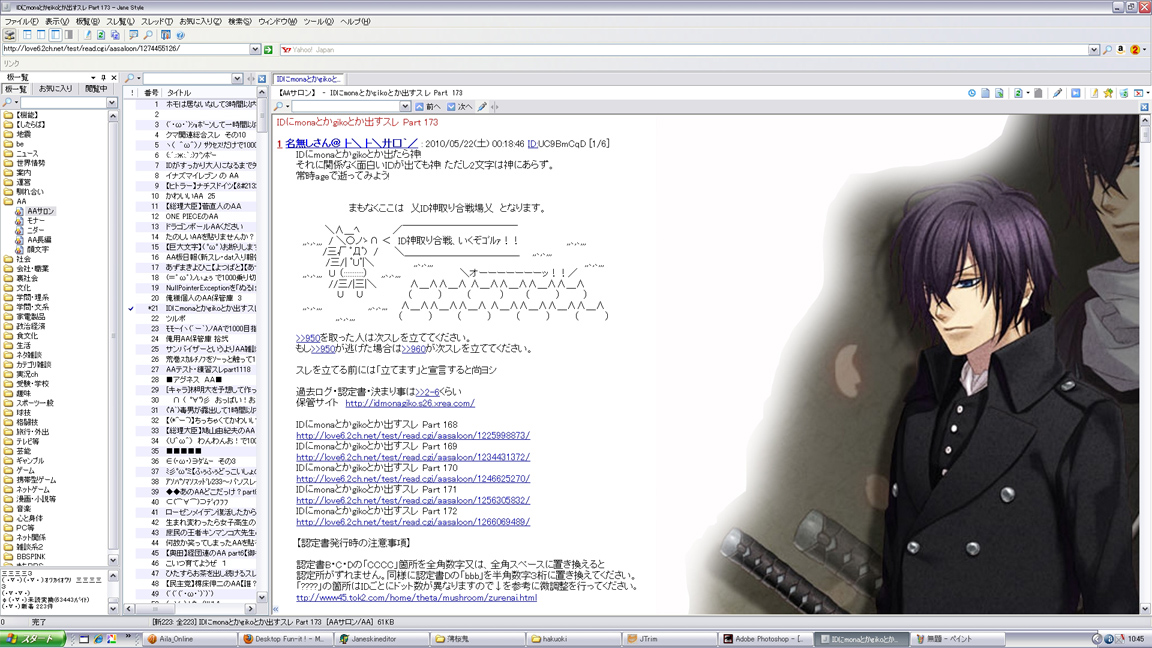Viewport: 1152px width, 648px height.
Task: Click the blue X next to thread list search
Action: [x=262, y=79]
